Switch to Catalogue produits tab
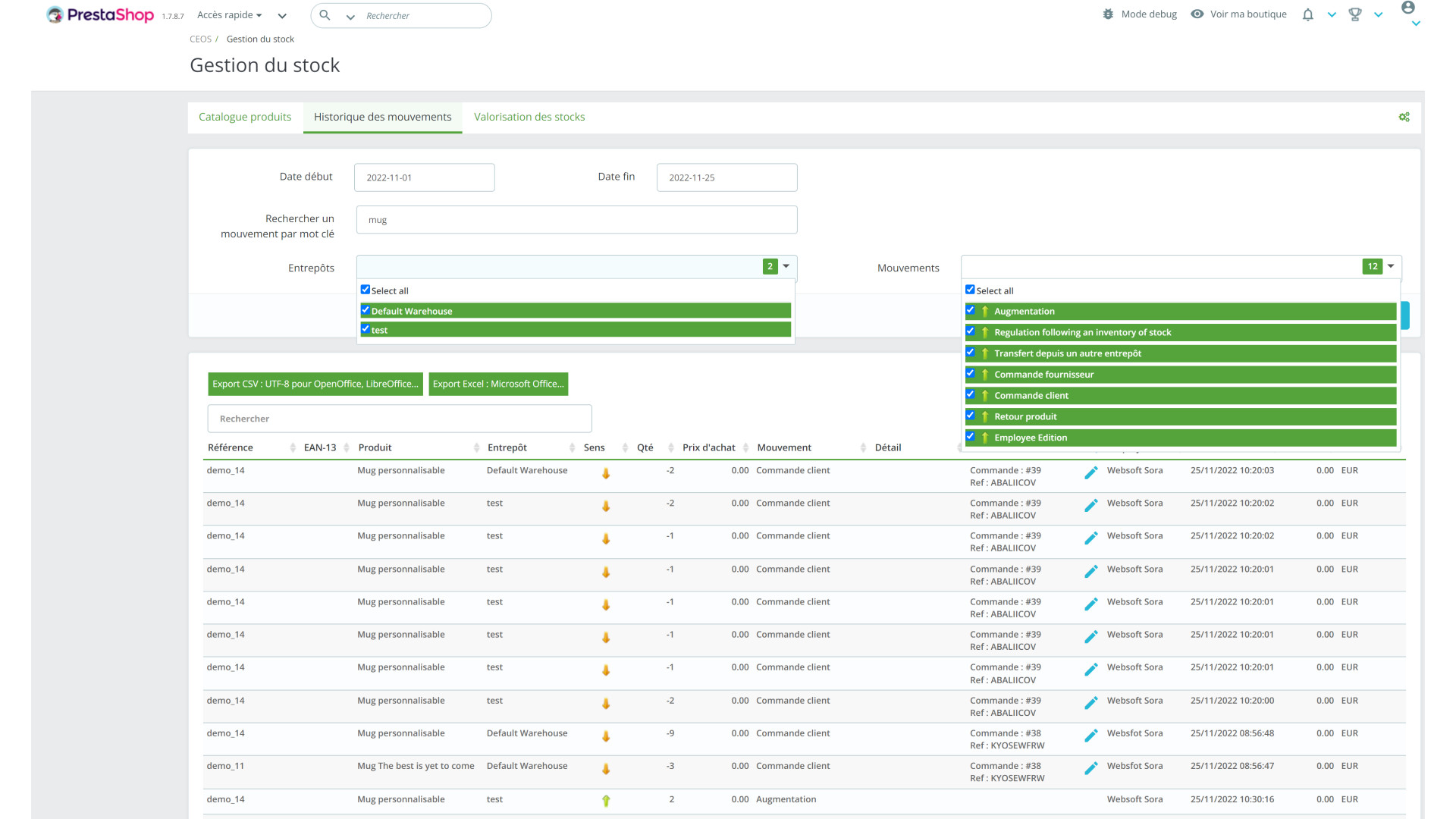Viewport: 1456px width, 819px height. [x=245, y=117]
